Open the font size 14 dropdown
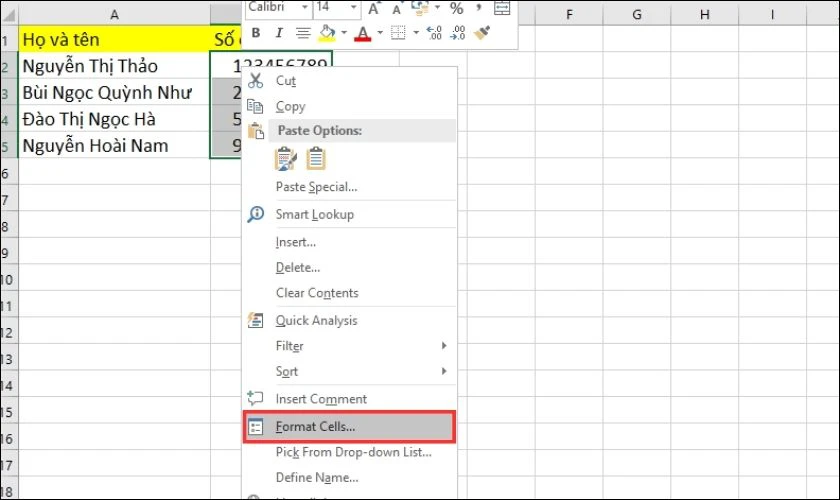Image resolution: width=840 pixels, height=500 pixels. click(354, 7)
